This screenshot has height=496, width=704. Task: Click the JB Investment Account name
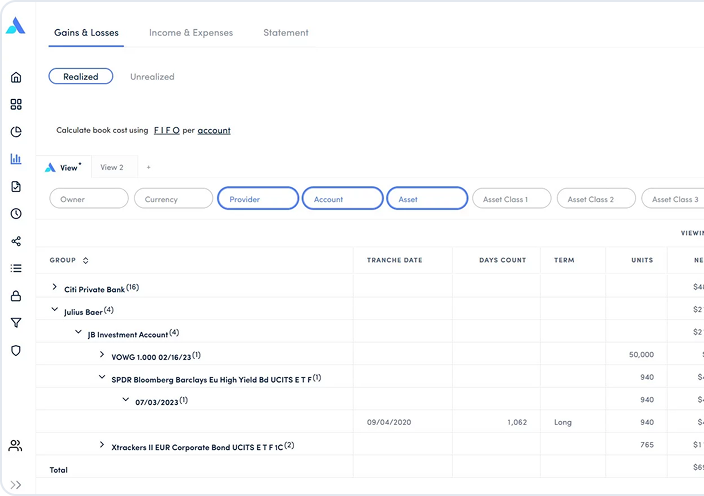(x=128, y=335)
